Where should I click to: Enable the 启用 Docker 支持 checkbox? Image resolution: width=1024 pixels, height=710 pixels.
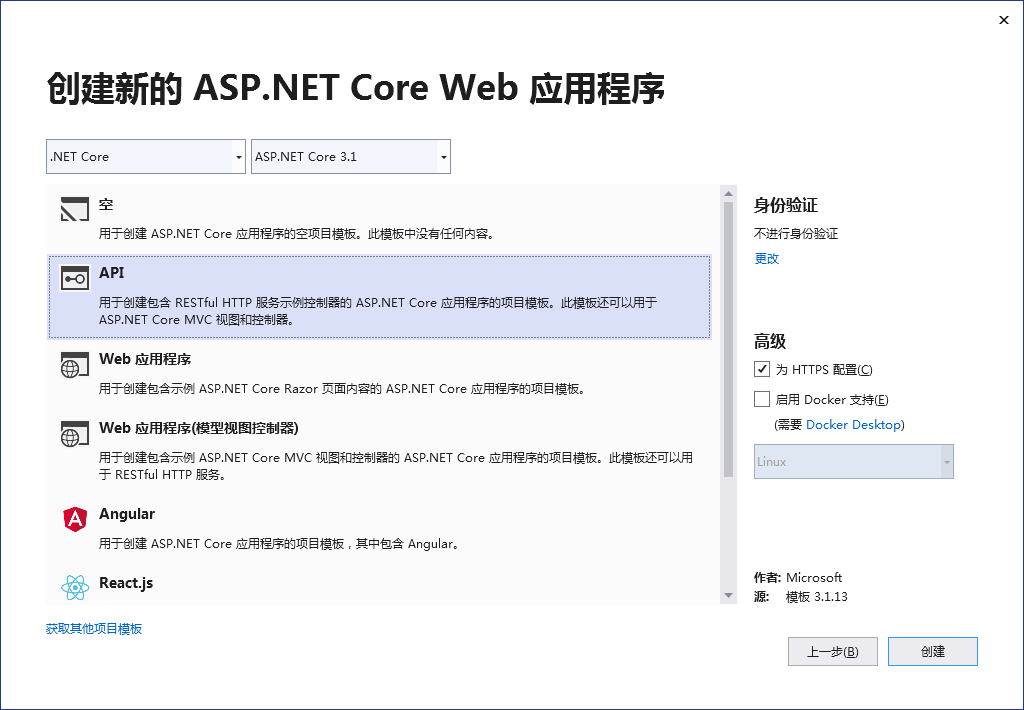[x=761, y=399]
